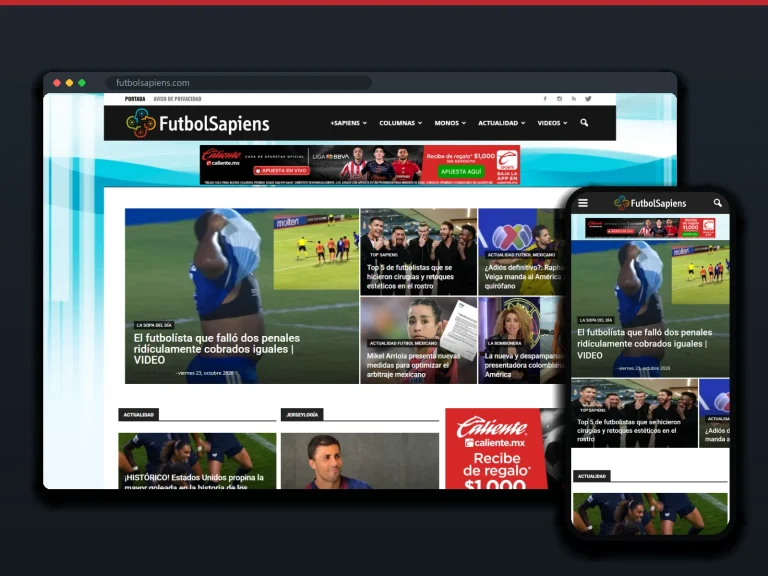Open the hamburger menu on the phone mockup
The image size is (768, 576).
[583, 203]
